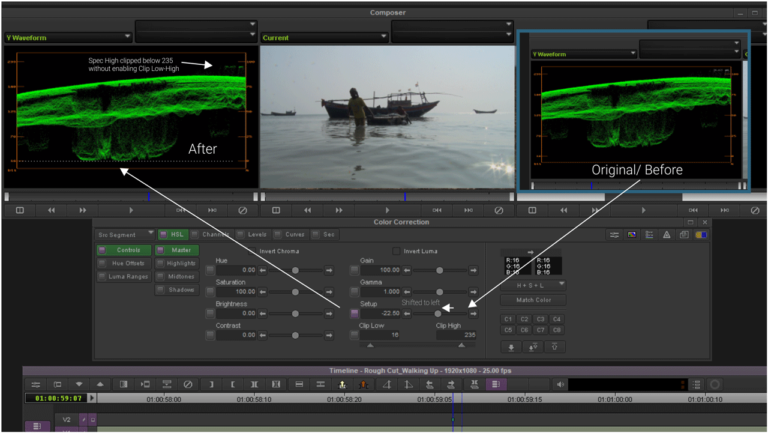This screenshot has height=433, width=768.
Task: Toggle the Saturation enable button
Action: pos(210,292)
